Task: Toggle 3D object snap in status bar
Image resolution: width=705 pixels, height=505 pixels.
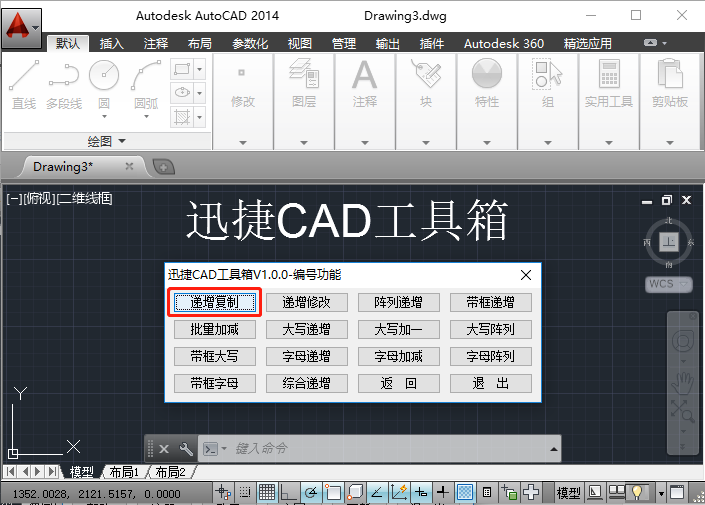Action: [355, 492]
